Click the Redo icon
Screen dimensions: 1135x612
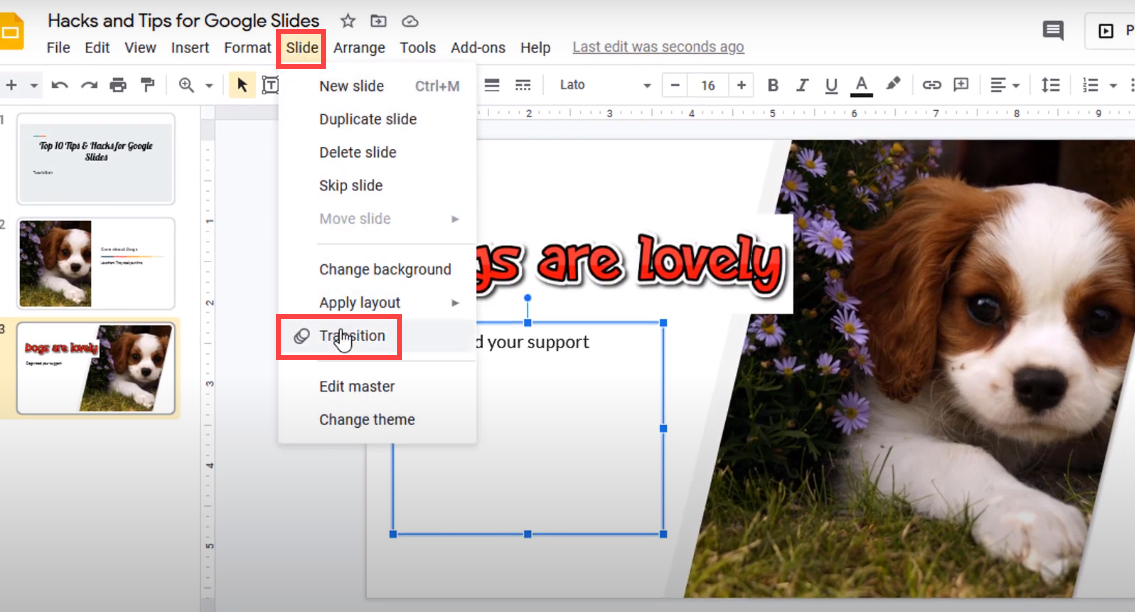point(89,85)
